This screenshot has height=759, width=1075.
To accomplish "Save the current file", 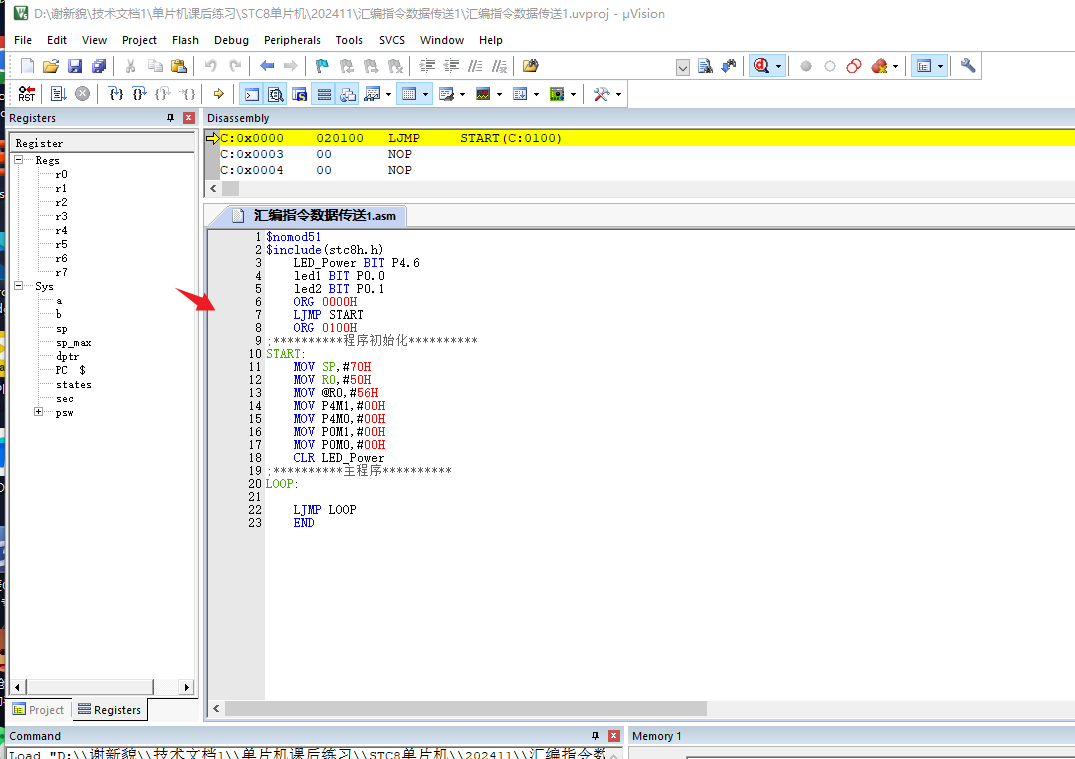I will coord(75,66).
